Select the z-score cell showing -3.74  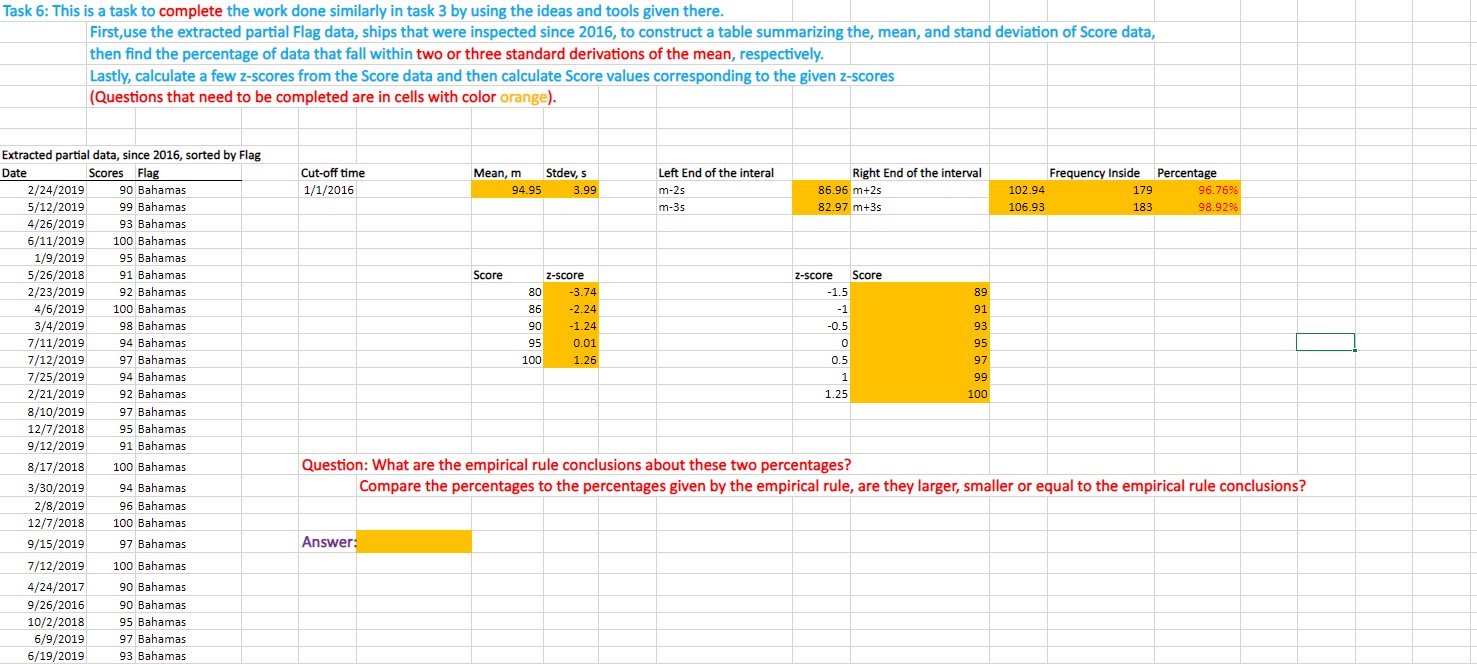pyautogui.click(x=571, y=292)
